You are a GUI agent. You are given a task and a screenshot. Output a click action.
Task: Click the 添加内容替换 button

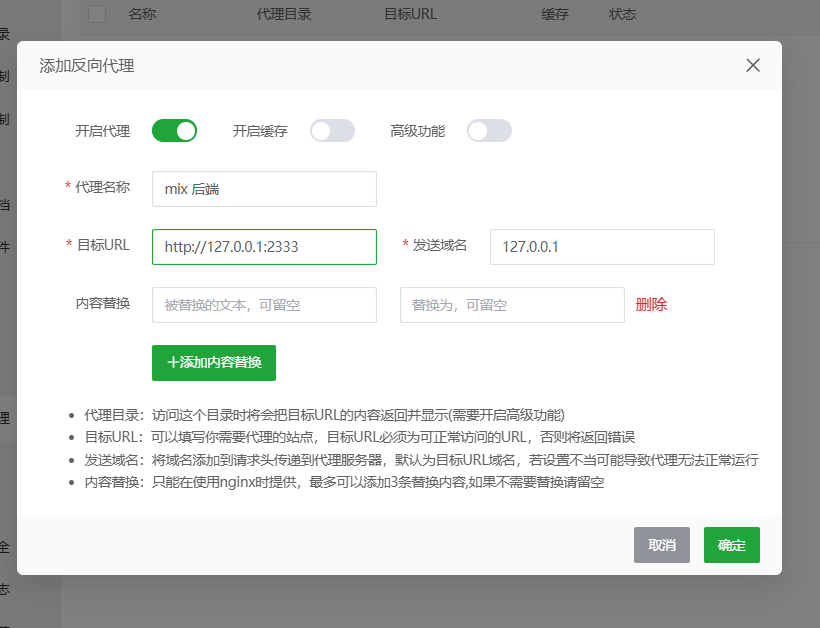214,363
